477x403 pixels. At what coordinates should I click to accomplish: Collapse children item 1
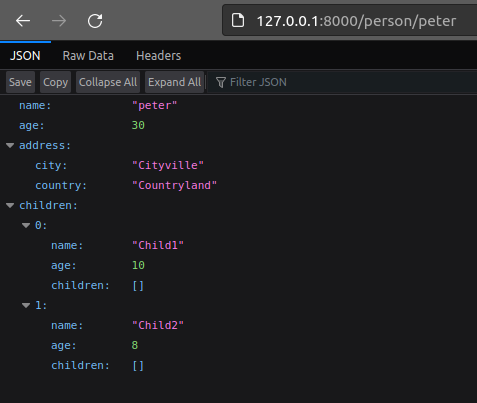click(x=26, y=305)
